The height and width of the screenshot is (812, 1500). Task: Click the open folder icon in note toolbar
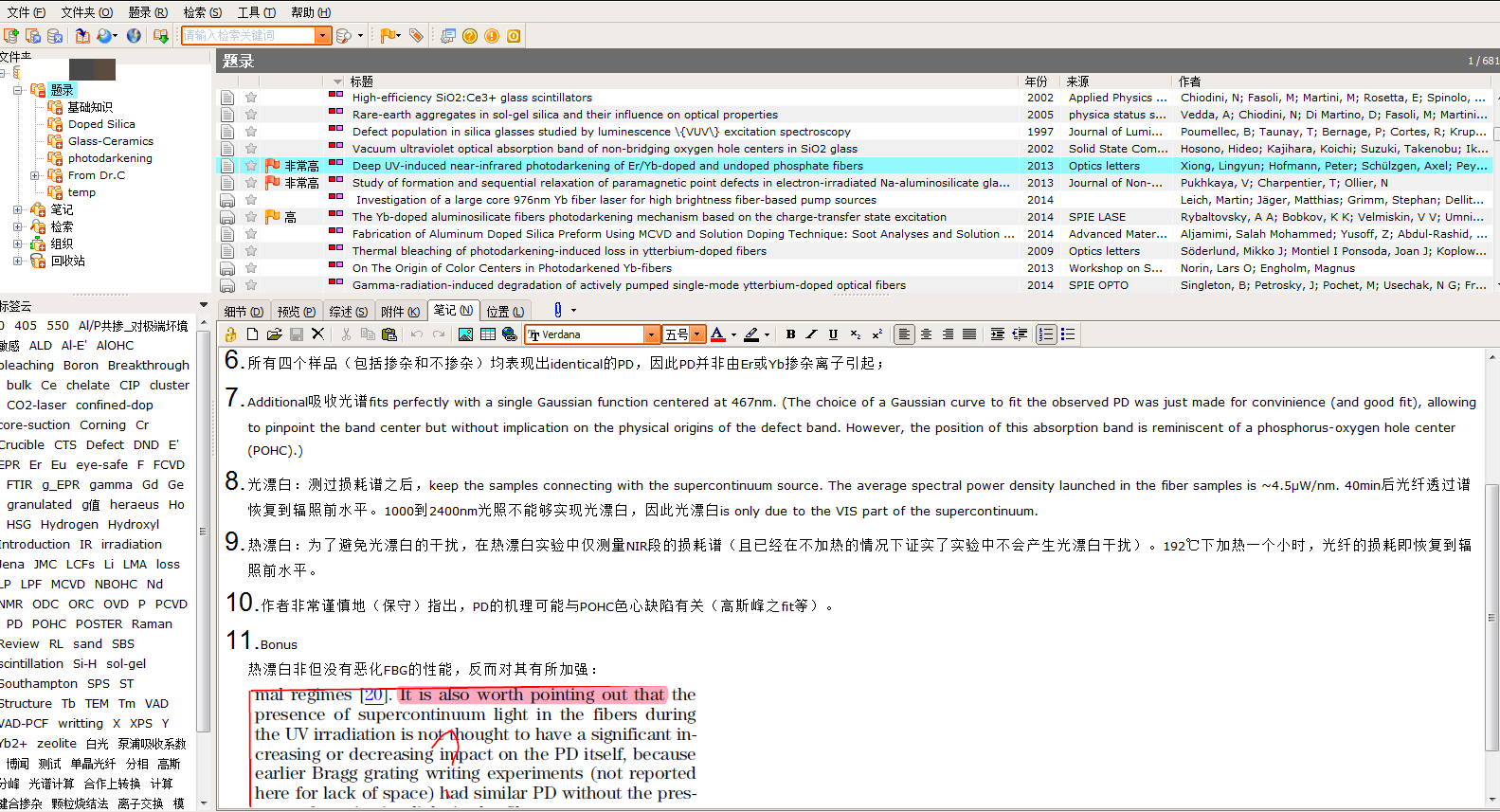point(274,334)
